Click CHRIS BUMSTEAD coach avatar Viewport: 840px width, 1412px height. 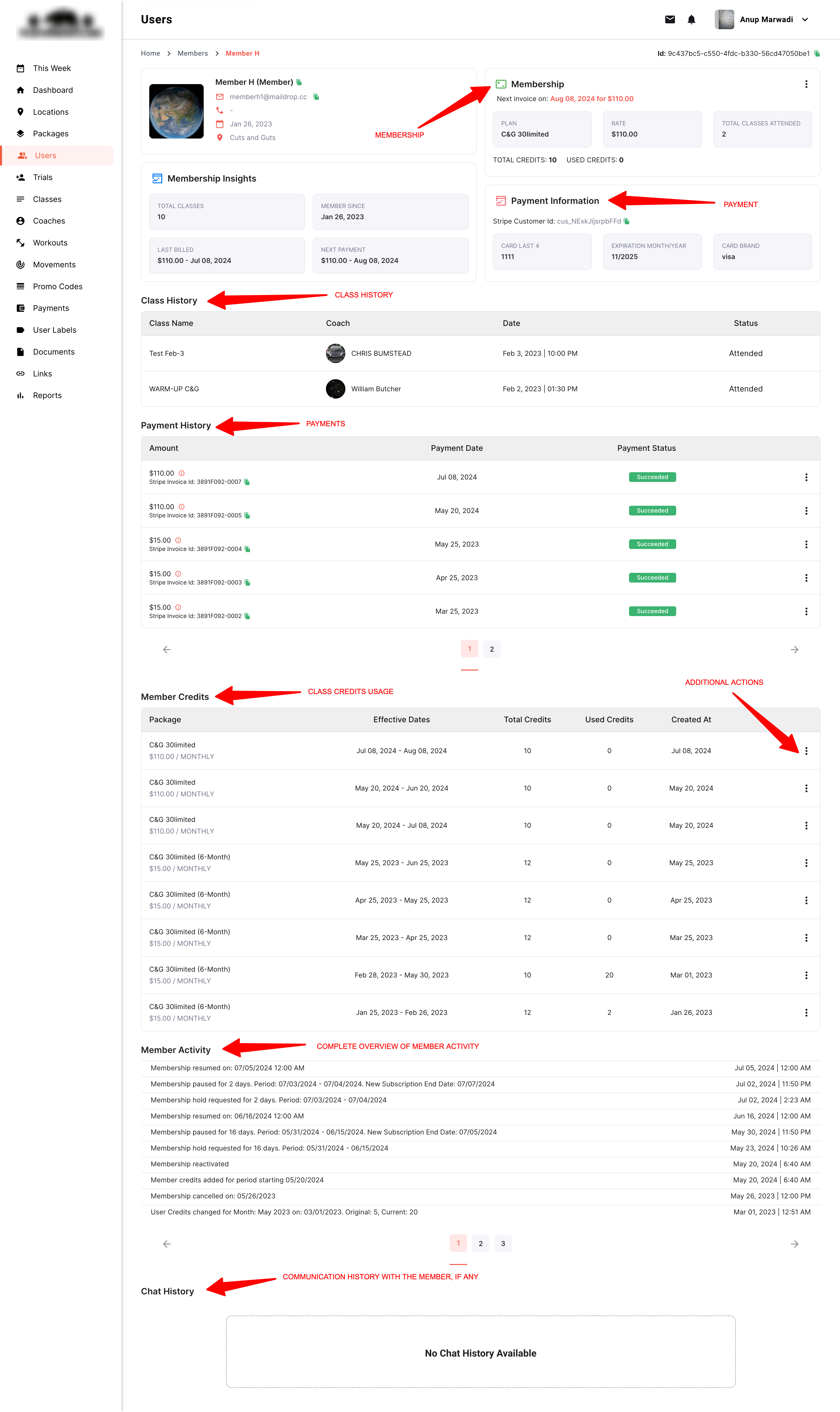coord(336,353)
